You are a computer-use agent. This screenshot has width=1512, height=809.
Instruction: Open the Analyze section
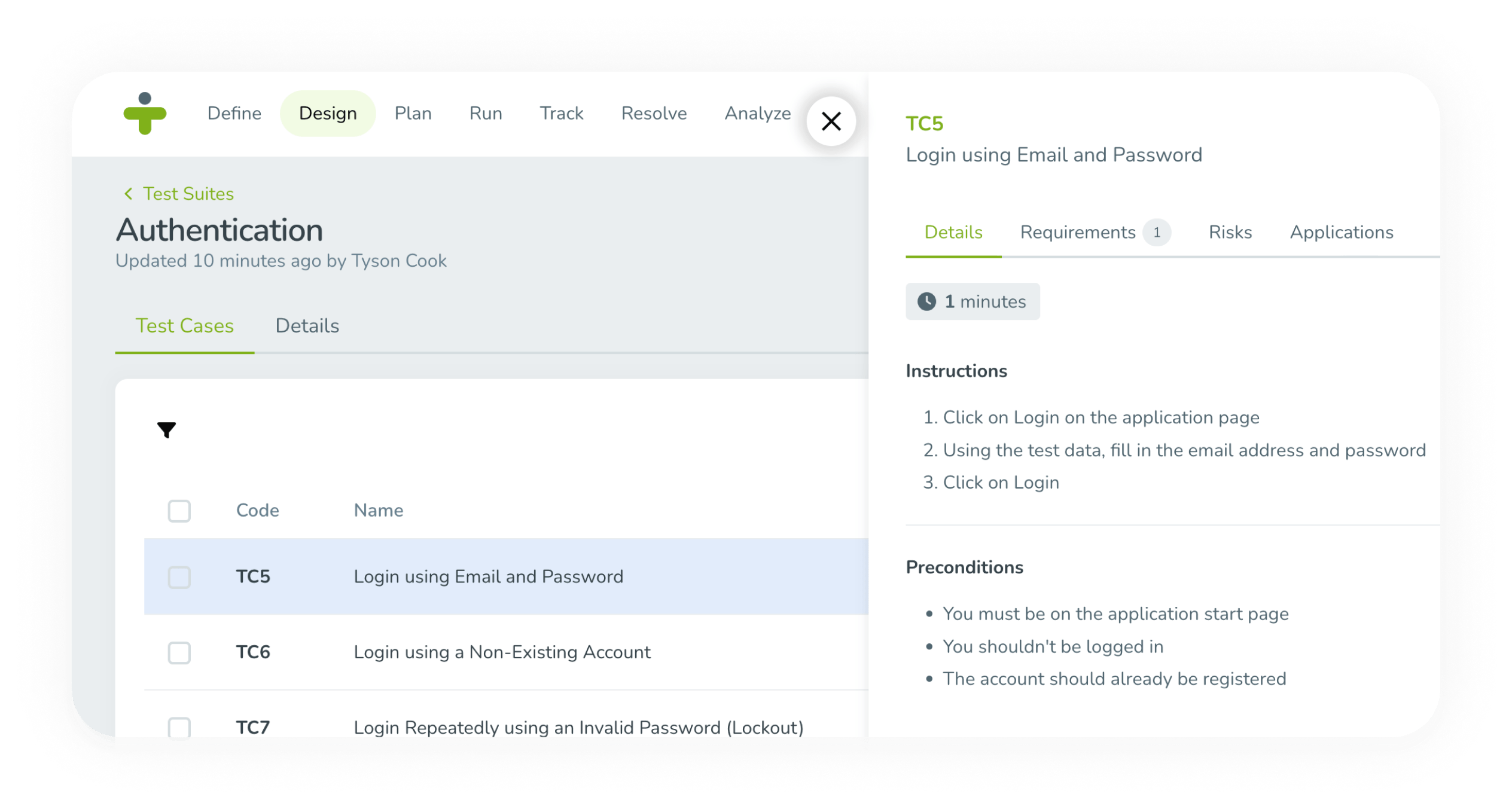coord(757,113)
